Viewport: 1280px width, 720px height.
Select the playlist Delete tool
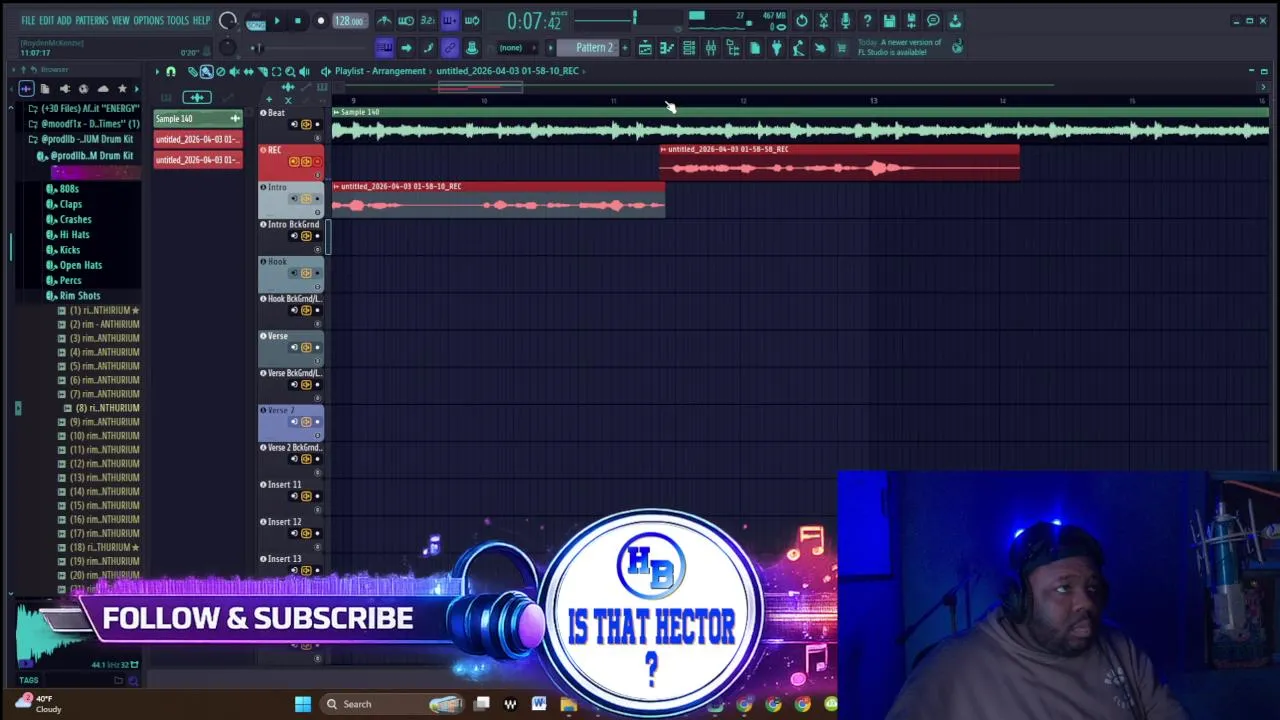(221, 71)
